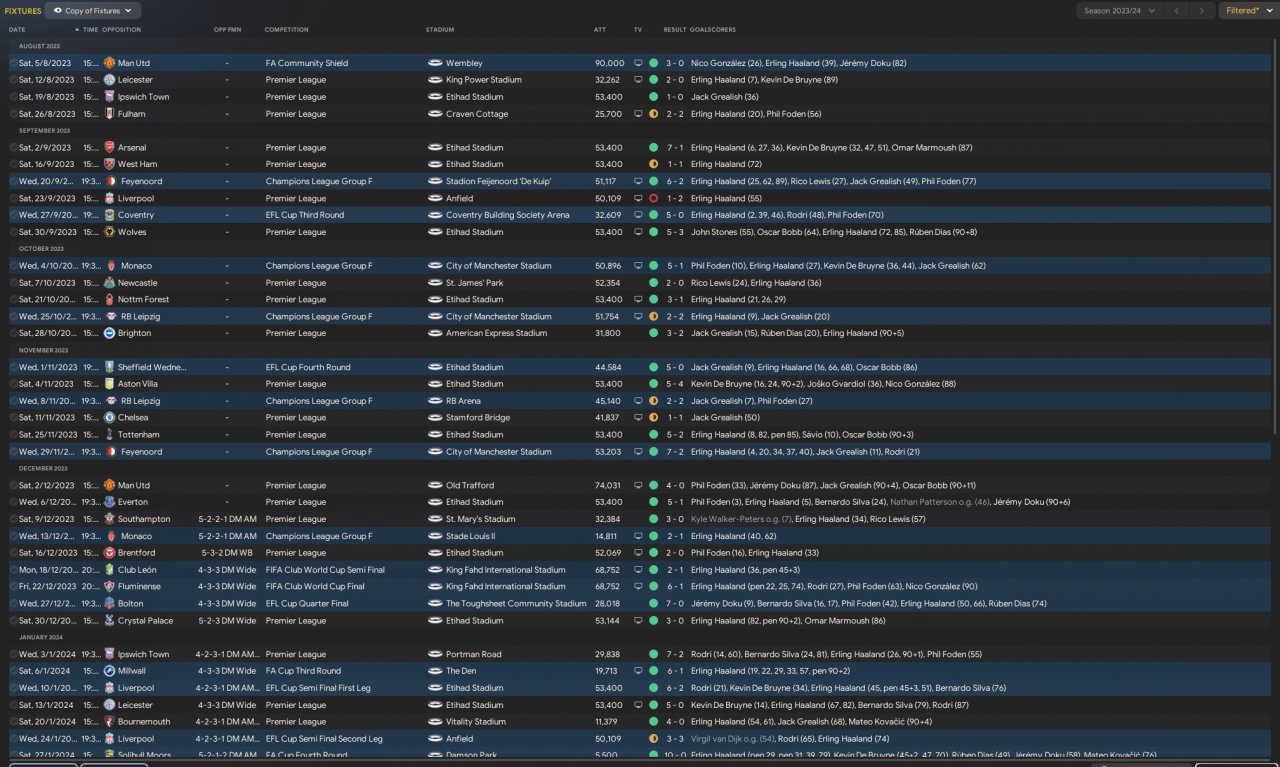The image size is (1280, 767).
Task: Click the Fluminense club badge
Action: 109,587
